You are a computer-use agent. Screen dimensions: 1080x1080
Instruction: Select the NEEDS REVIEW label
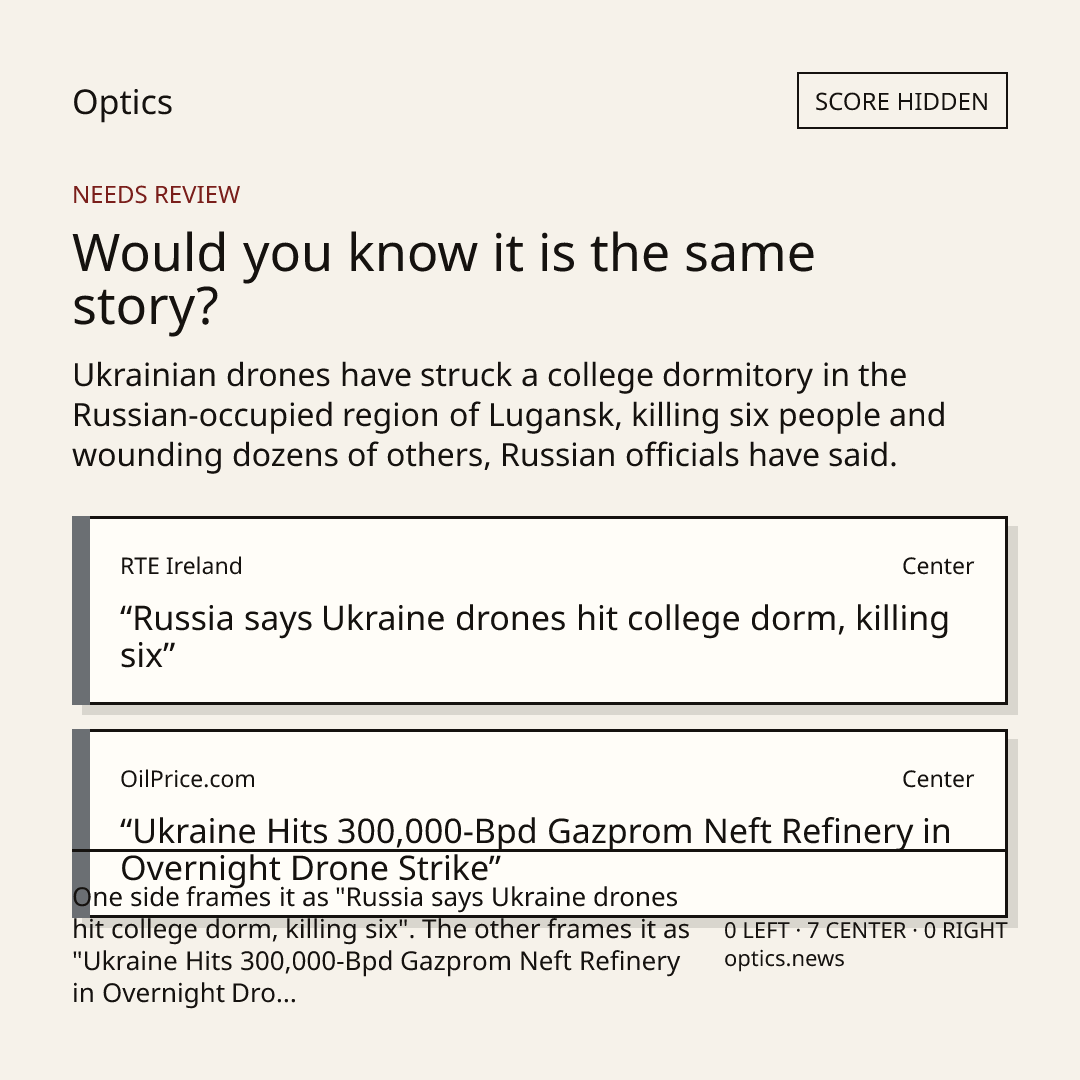[x=156, y=195]
